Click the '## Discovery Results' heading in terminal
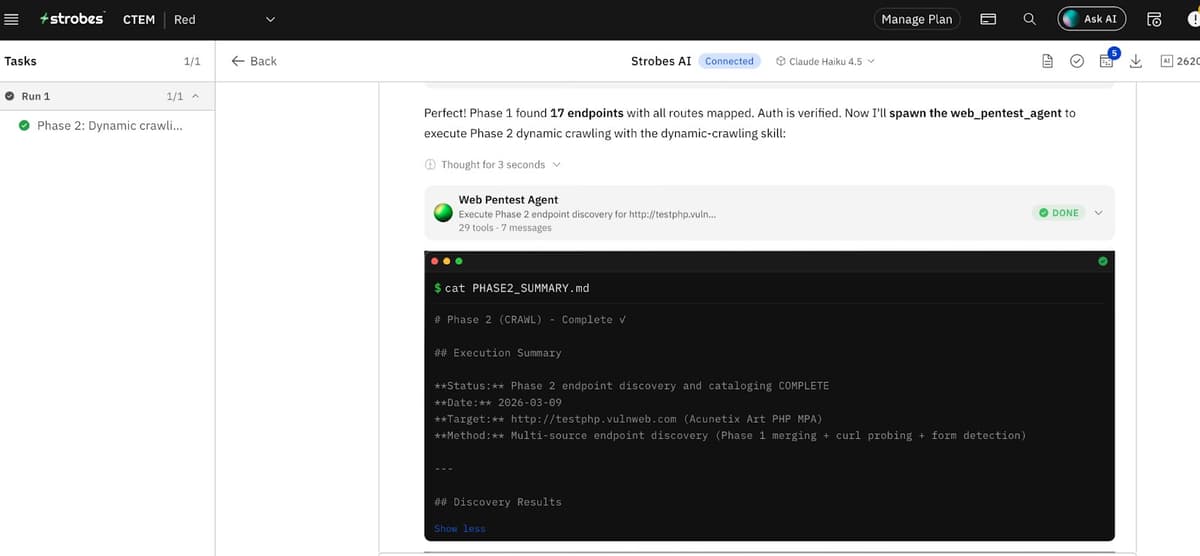The height and width of the screenshot is (556, 1200). click(x=498, y=502)
